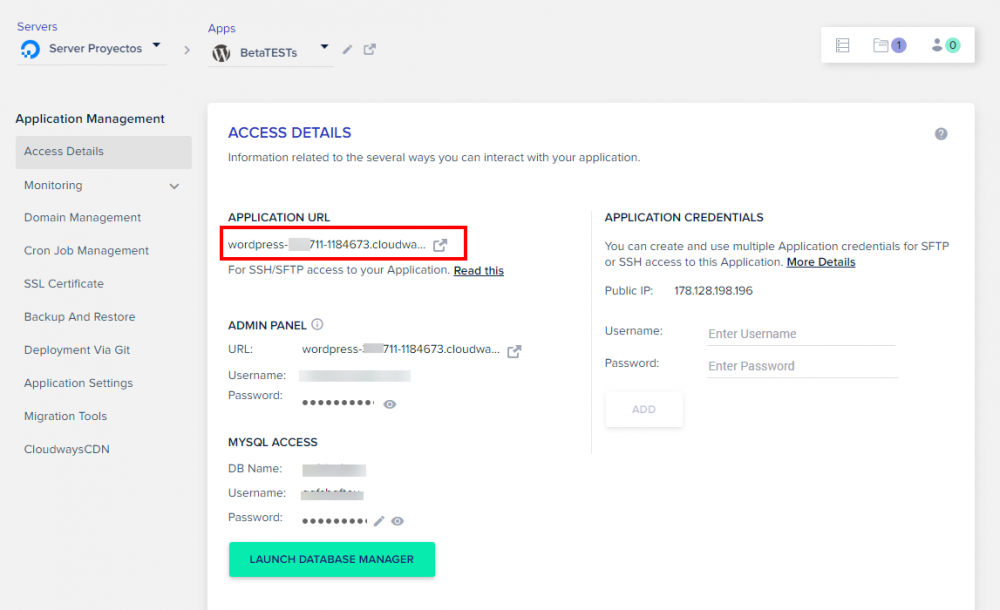Click the help question mark icon
Screen dimensions: 1000x610
[941, 134]
